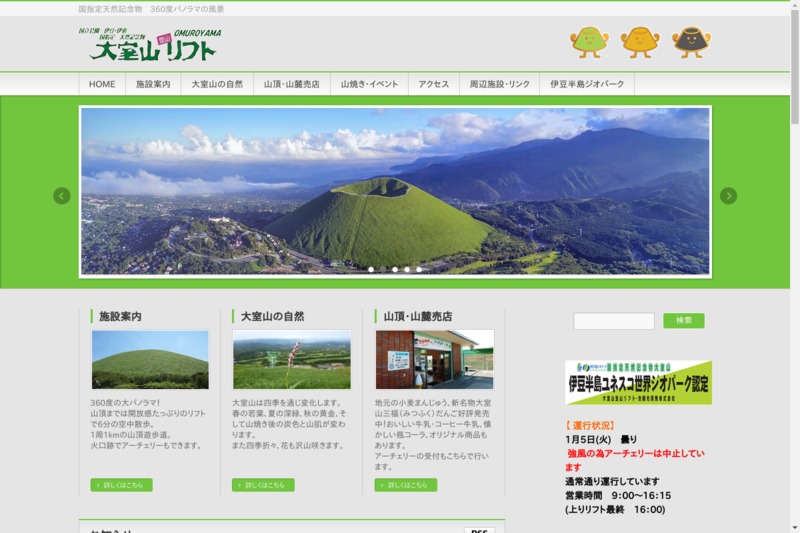Open the RSS feed button
Screen dimensions: 800x533
tap(479, 529)
